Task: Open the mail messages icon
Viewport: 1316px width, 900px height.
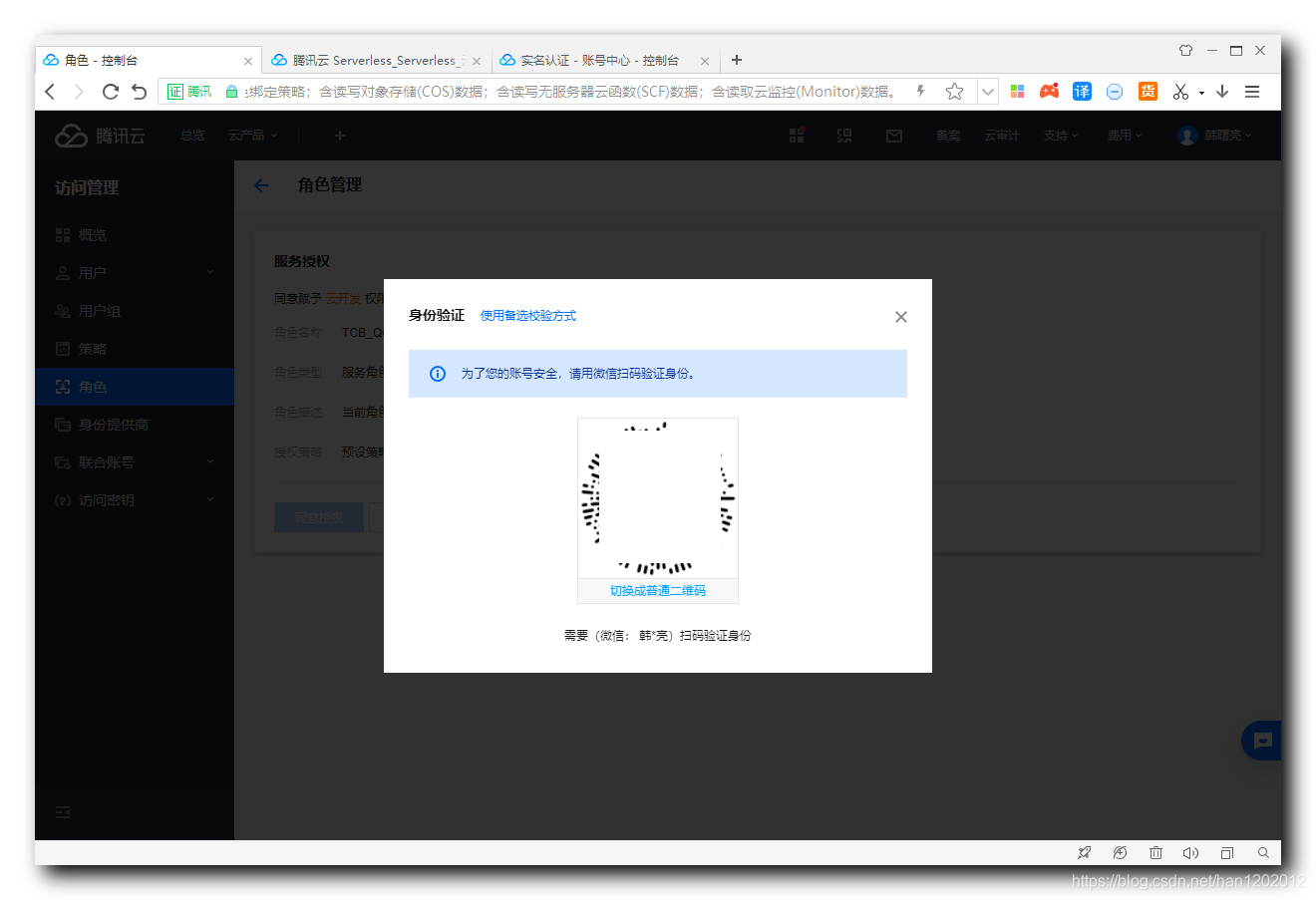Action: 894,136
